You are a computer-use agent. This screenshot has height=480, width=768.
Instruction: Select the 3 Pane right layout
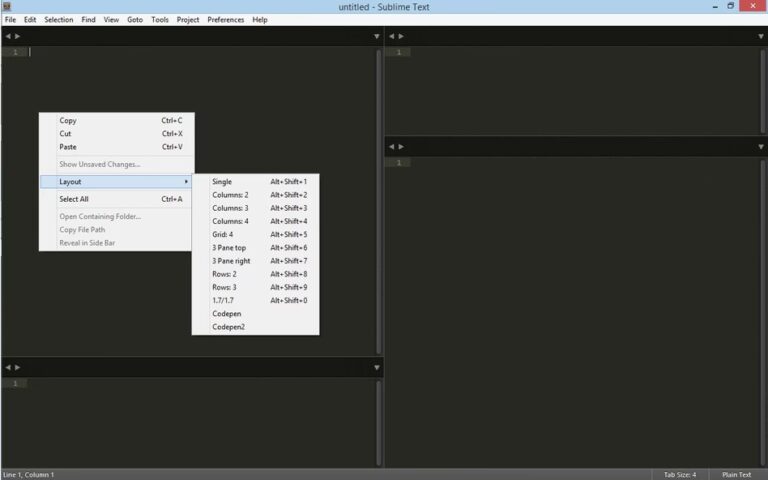(x=255, y=261)
